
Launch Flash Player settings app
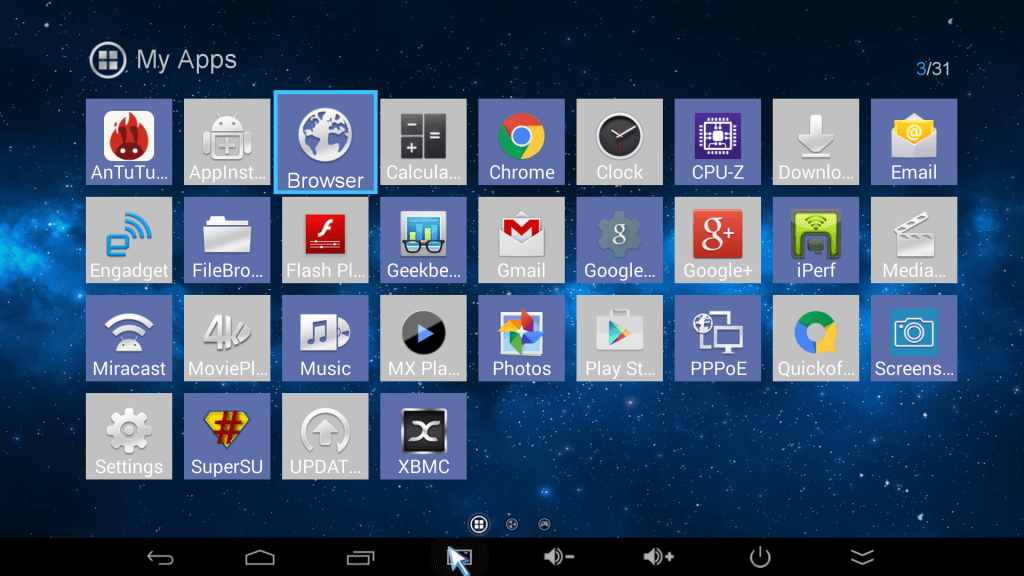pyautogui.click(x=325, y=240)
